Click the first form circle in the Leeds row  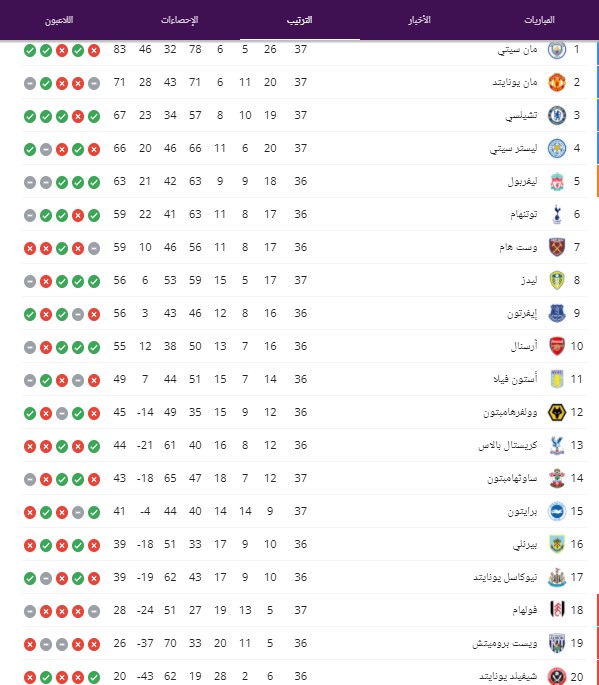pos(94,281)
